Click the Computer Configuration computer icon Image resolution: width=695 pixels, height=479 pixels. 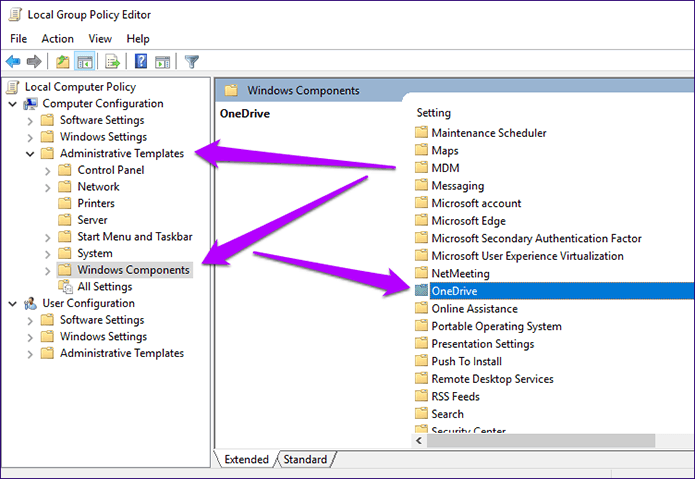pos(30,104)
